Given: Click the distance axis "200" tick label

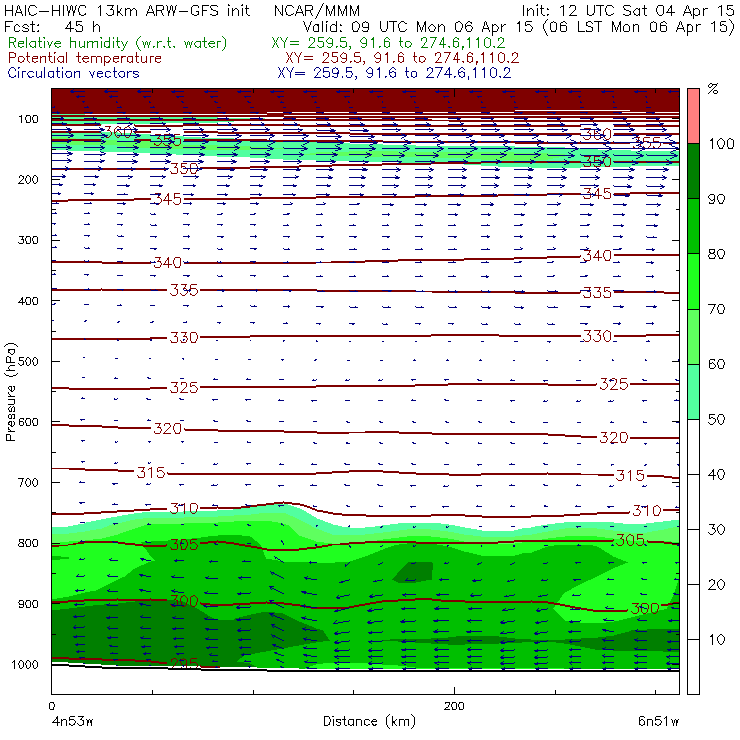Looking at the screenshot, I should coord(454,706).
